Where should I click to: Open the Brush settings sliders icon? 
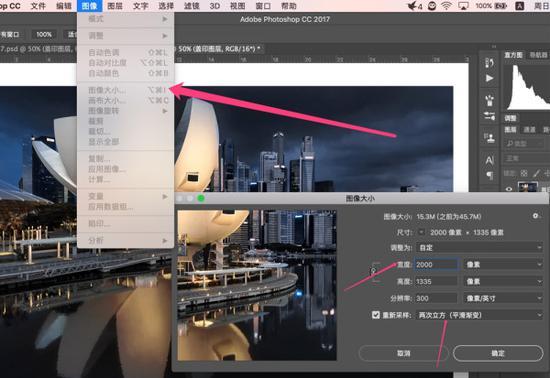(x=489, y=116)
